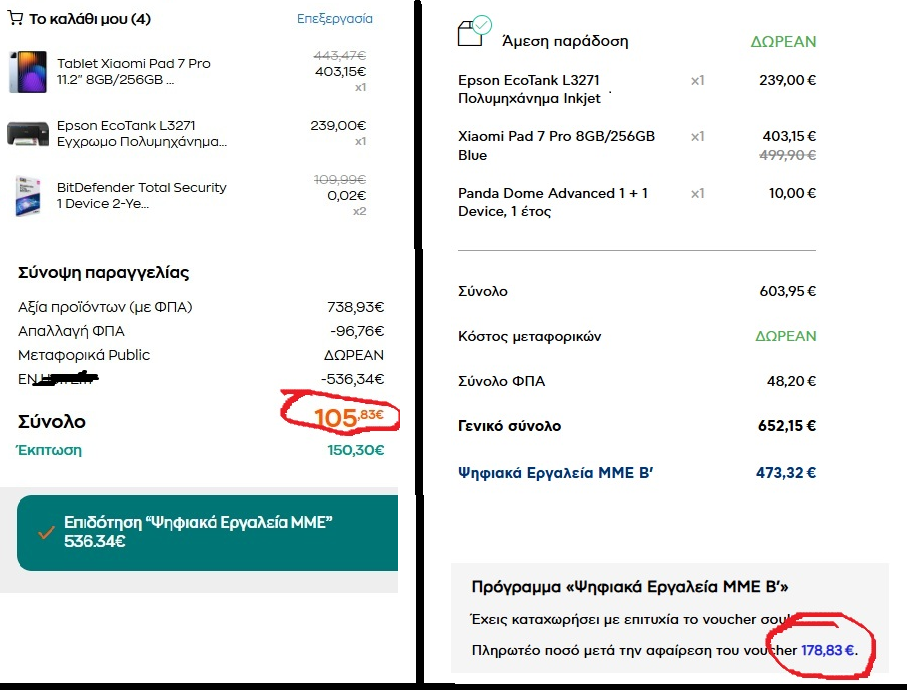Click the Ψηφιακά Εργαλεία ΜΜΕ Β' voucher line
907x690 pixels.
coord(637,473)
